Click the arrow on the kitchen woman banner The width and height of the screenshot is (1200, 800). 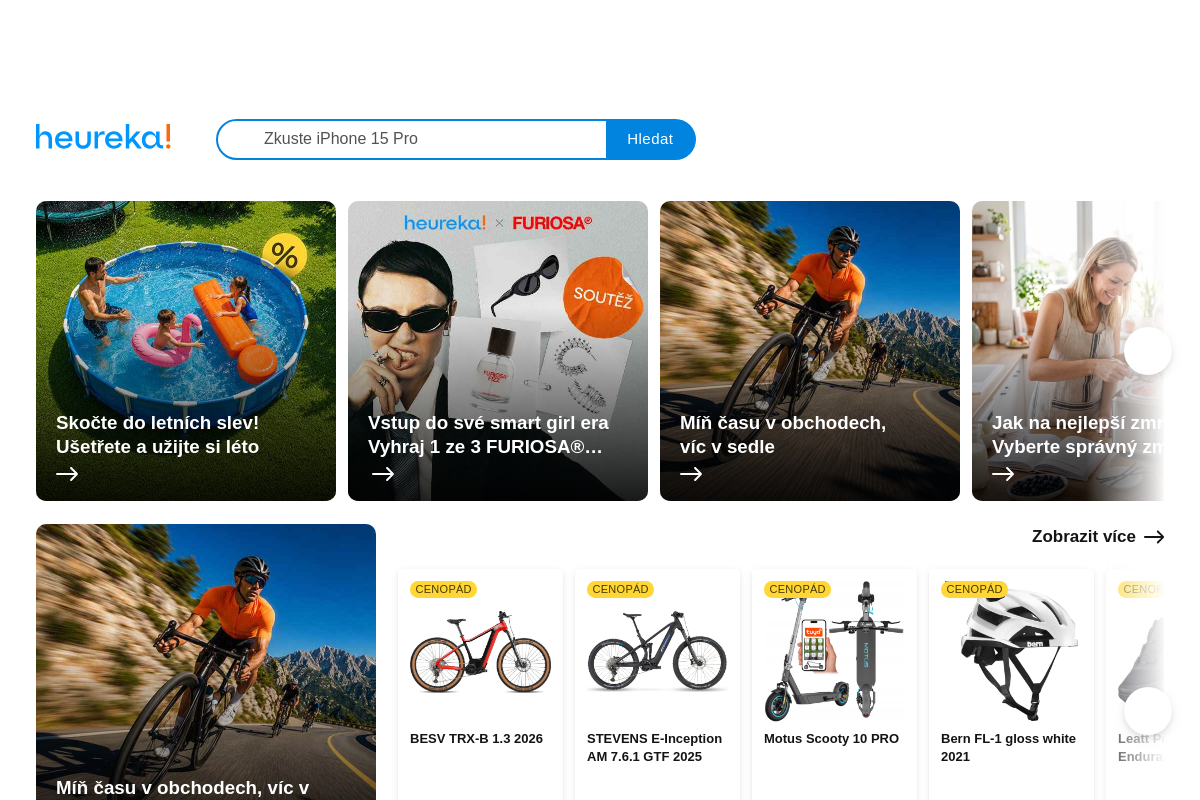coord(1003,474)
